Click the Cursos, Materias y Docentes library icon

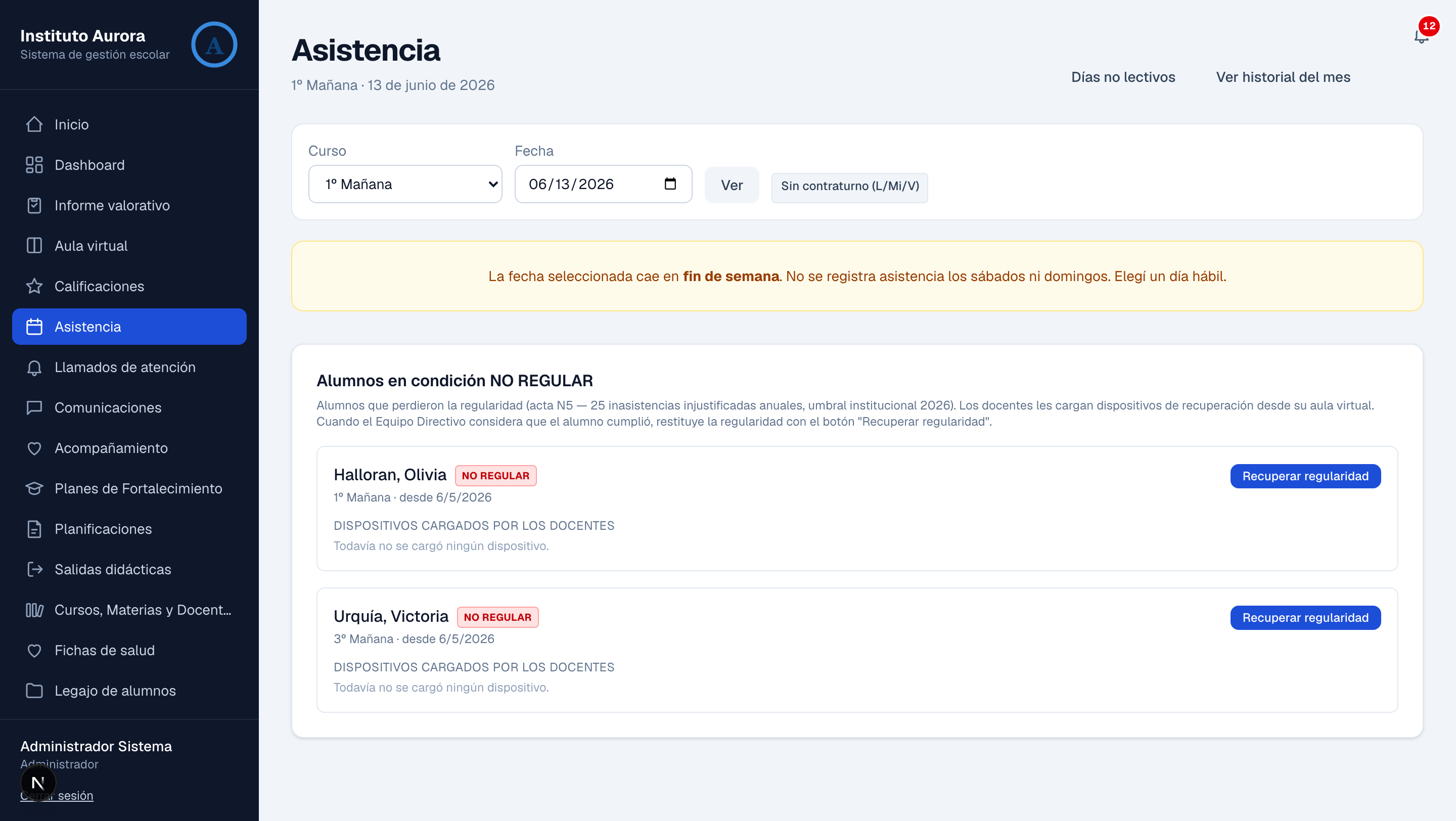coord(34,610)
